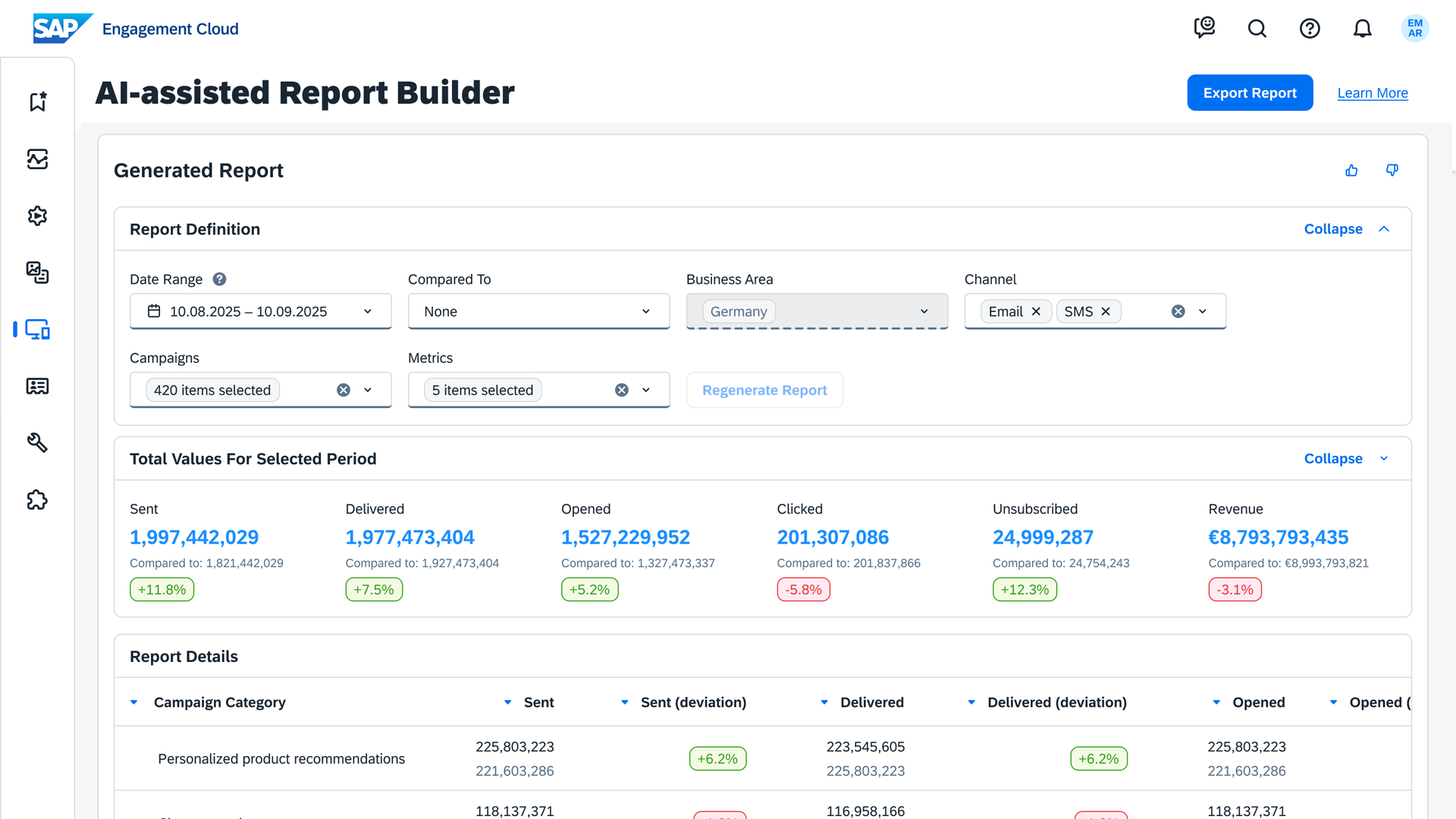The image size is (1456, 819).
Task: Click the Opened total 1,527,229,952
Action: [626, 537]
